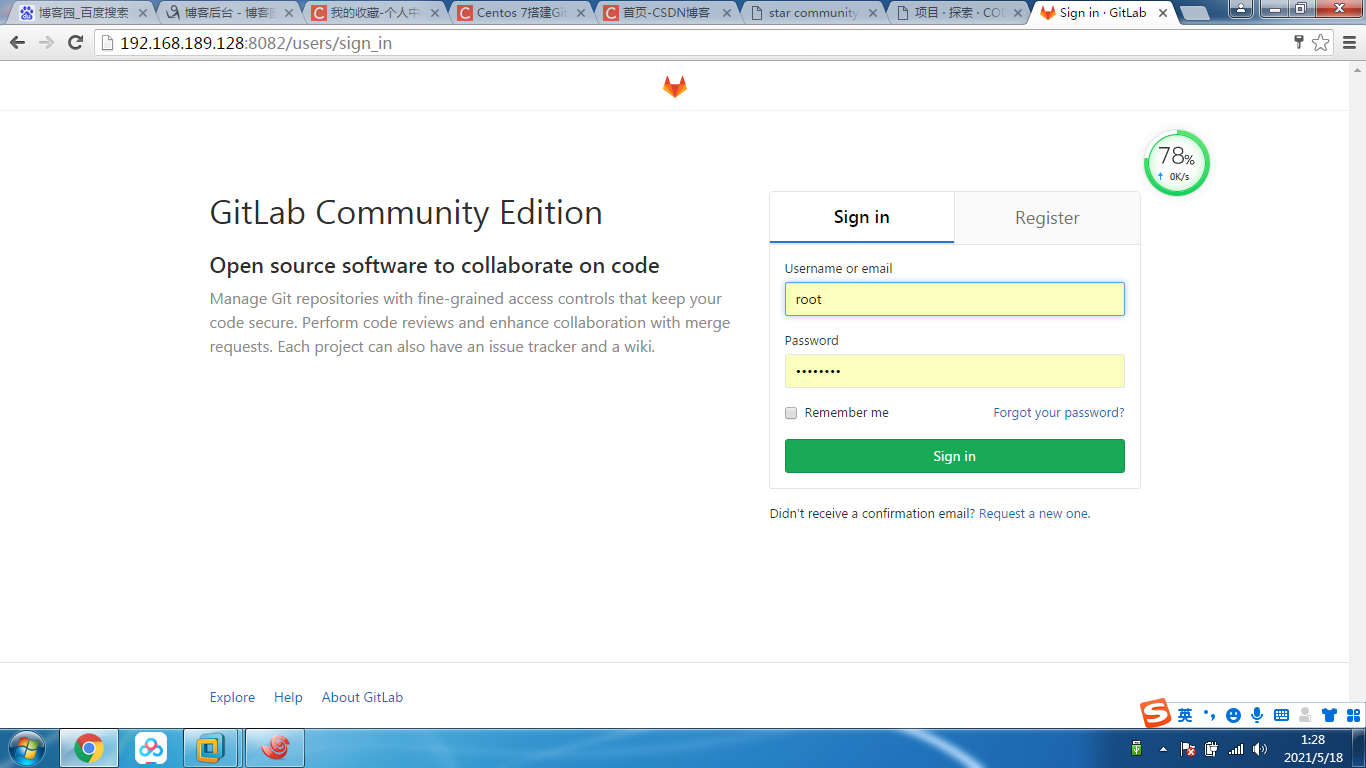Click the browser forward arrow
Viewport: 1366px width, 768px height.
click(x=46, y=42)
